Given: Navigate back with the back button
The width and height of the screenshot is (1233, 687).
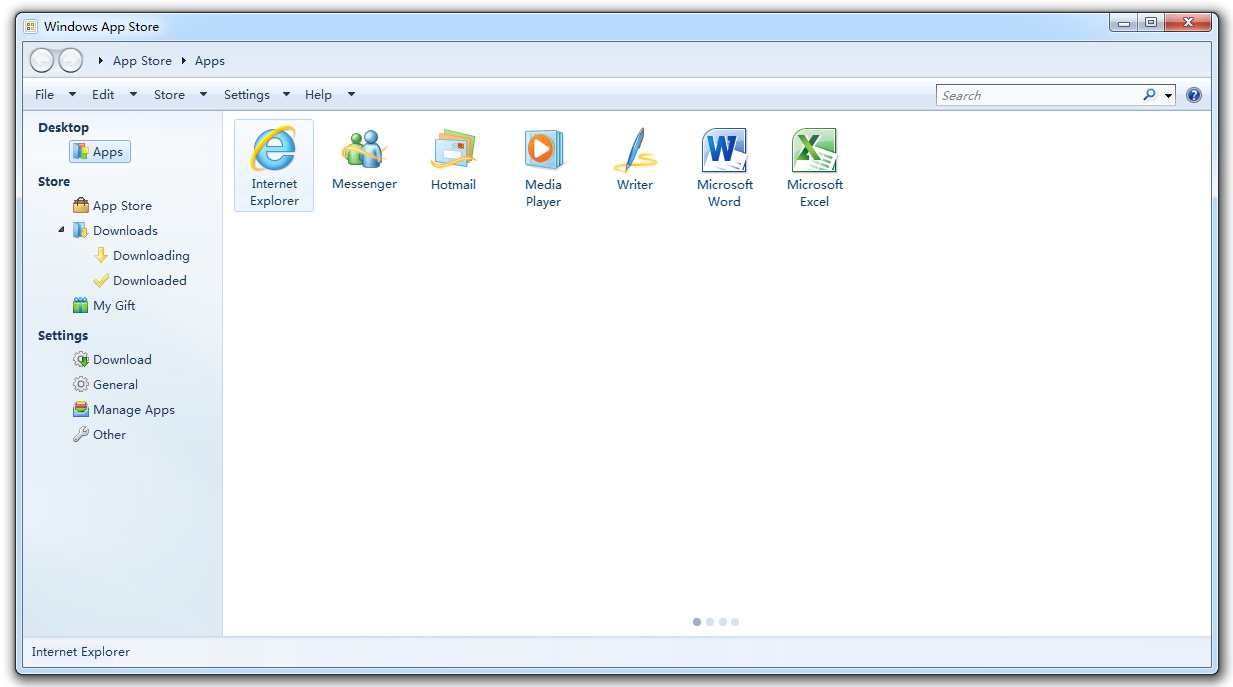Looking at the screenshot, I should tap(42, 60).
